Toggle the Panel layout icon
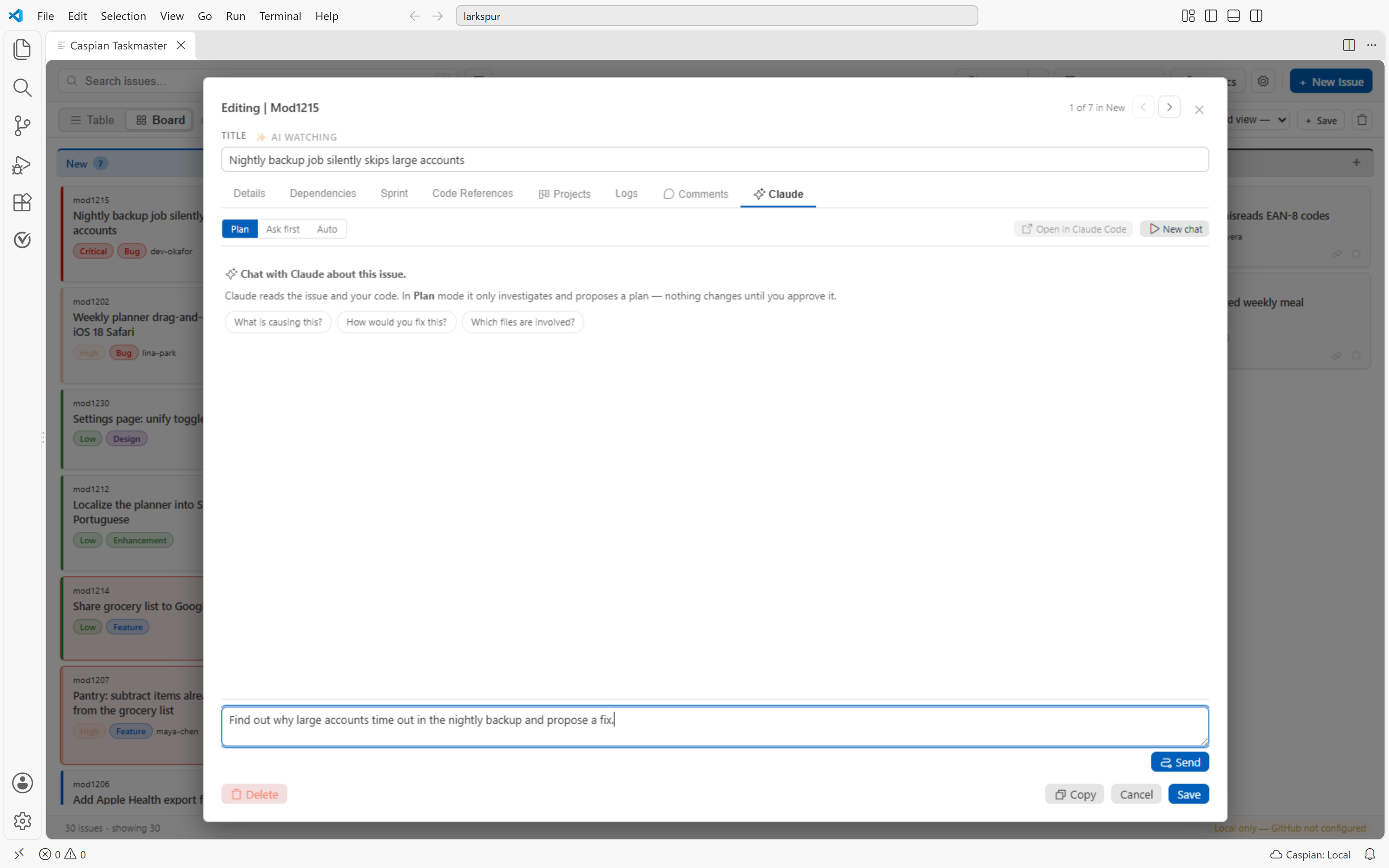This screenshot has height=868, width=1389. [1234, 16]
